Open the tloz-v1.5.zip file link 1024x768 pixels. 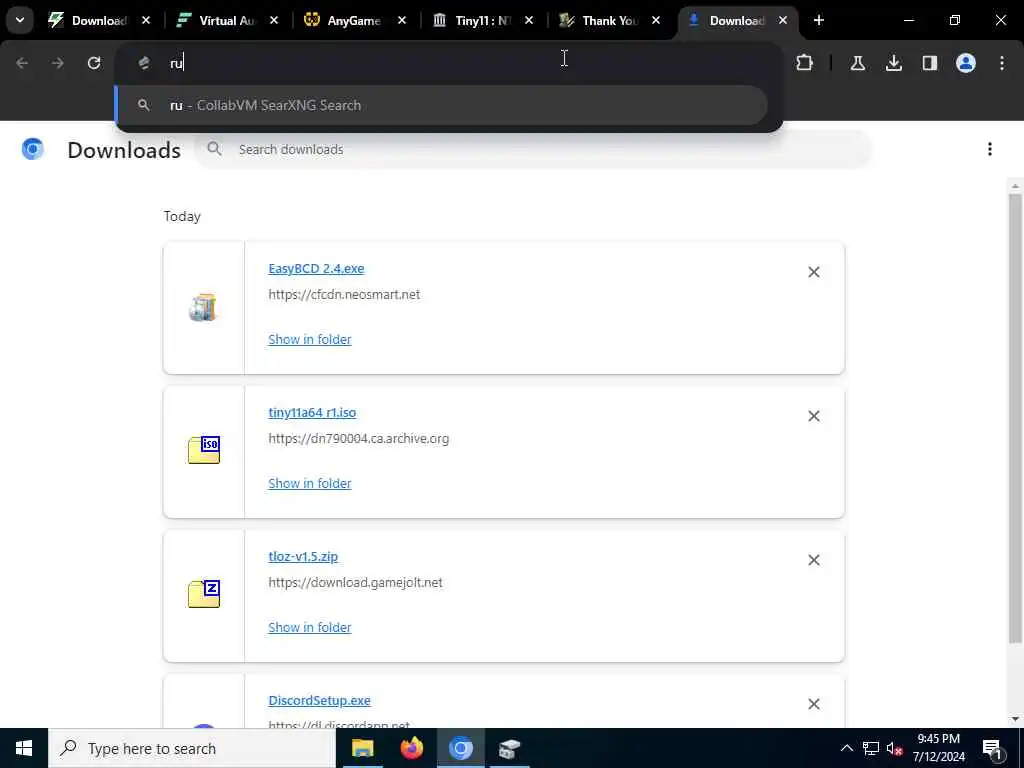pyautogui.click(x=303, y=556)
